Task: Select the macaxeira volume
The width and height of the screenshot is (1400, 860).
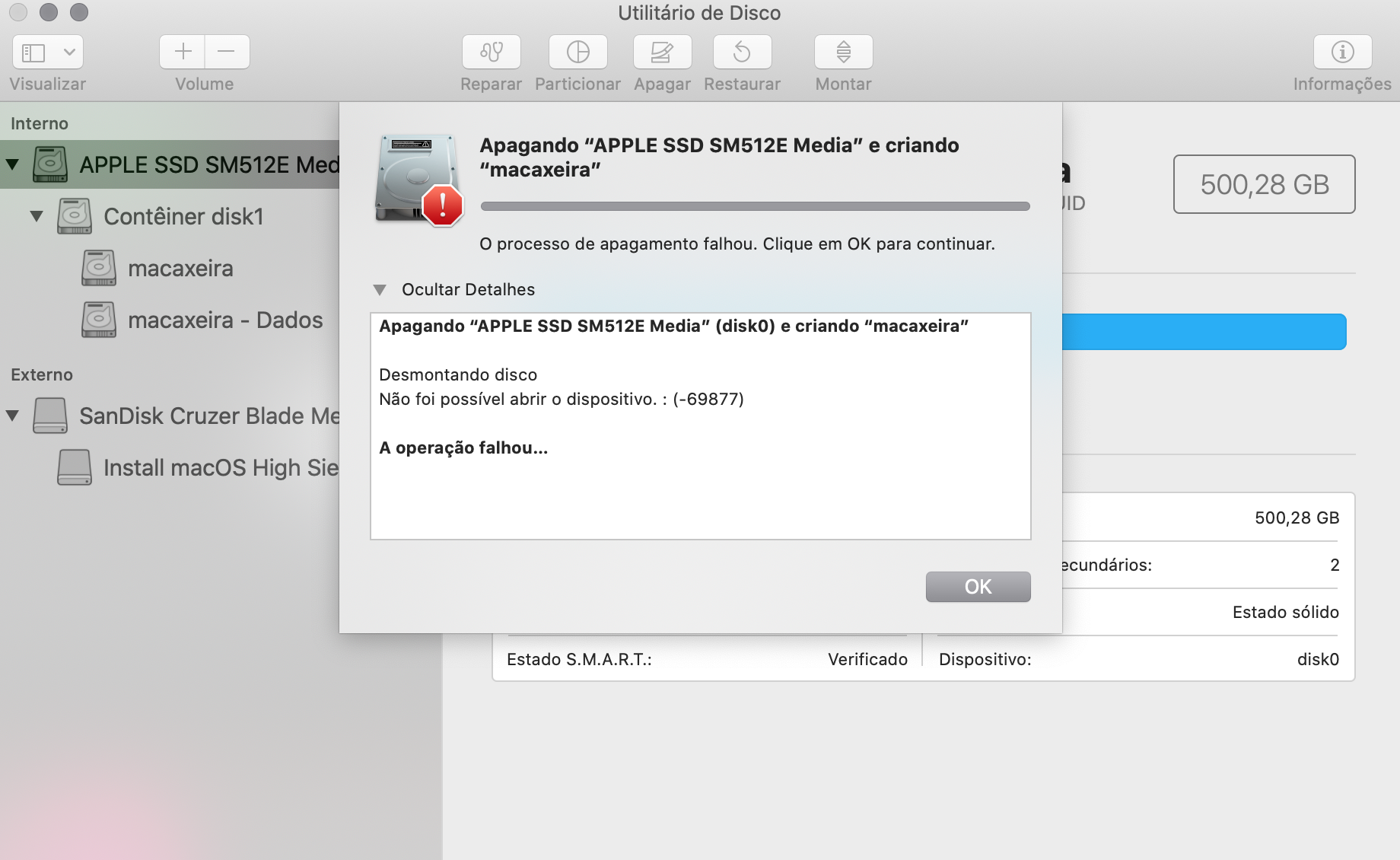Action: [x=170, y=268]
